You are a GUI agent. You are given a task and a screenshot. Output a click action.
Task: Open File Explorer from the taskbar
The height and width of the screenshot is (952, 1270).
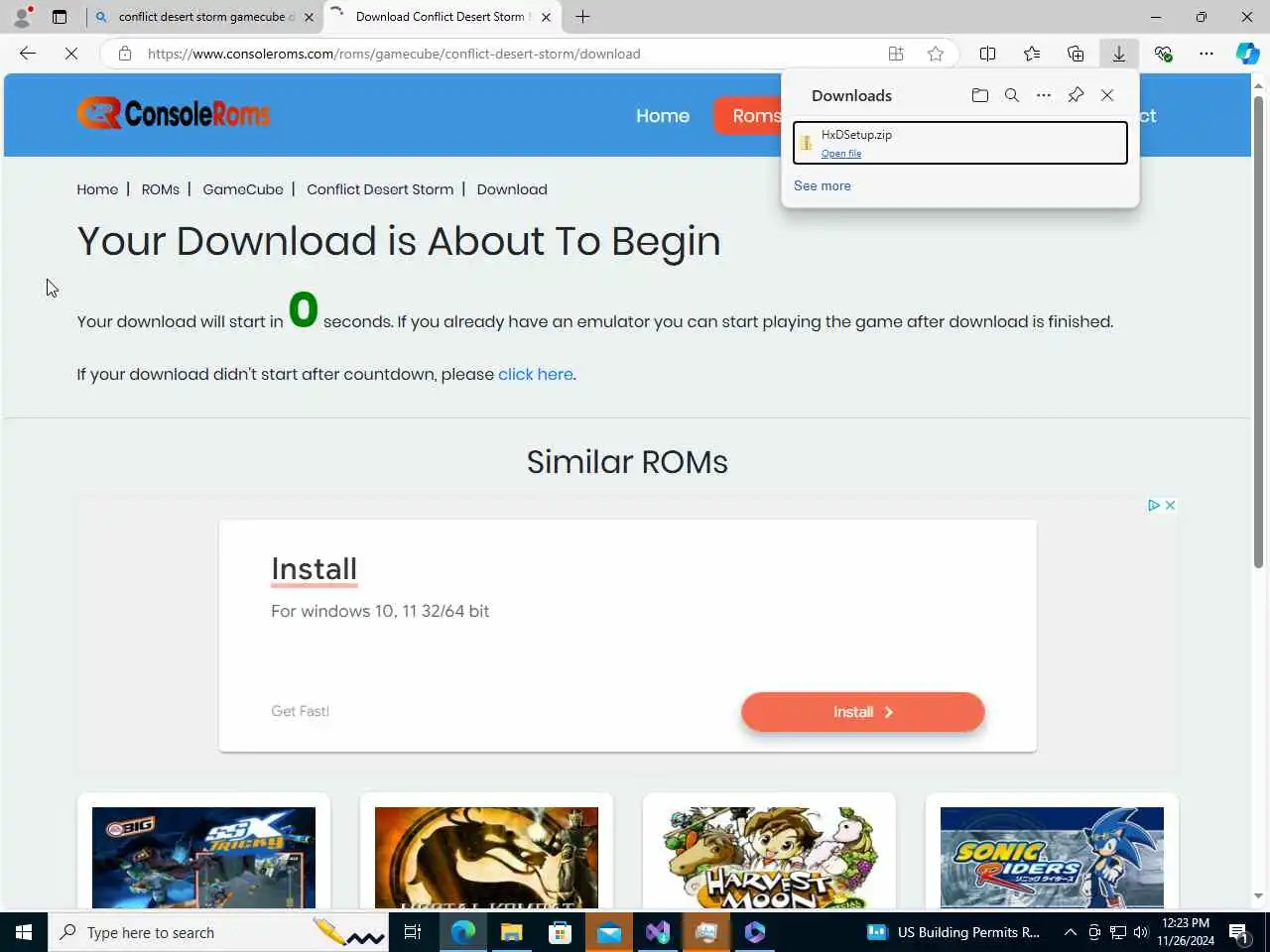coord(512,932)
